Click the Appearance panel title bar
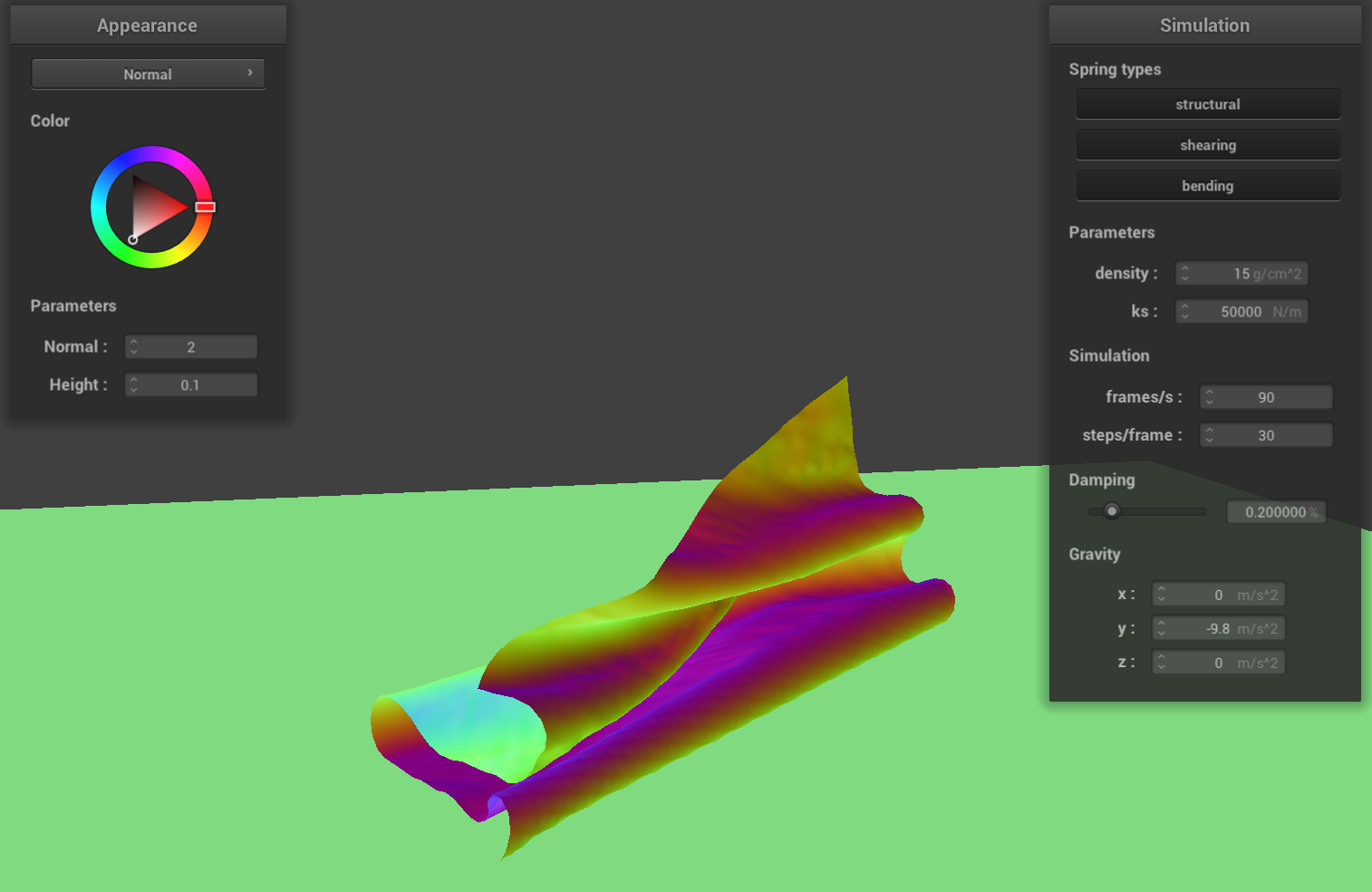 (x=148, y=25)
